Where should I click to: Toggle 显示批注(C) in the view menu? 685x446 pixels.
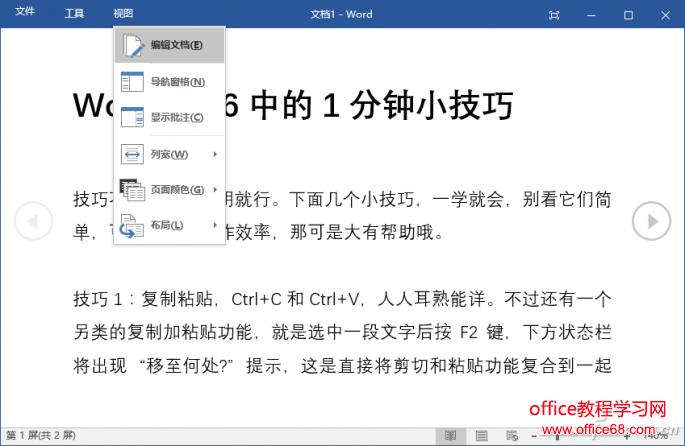pyautogui.click(x=170, y=118)
